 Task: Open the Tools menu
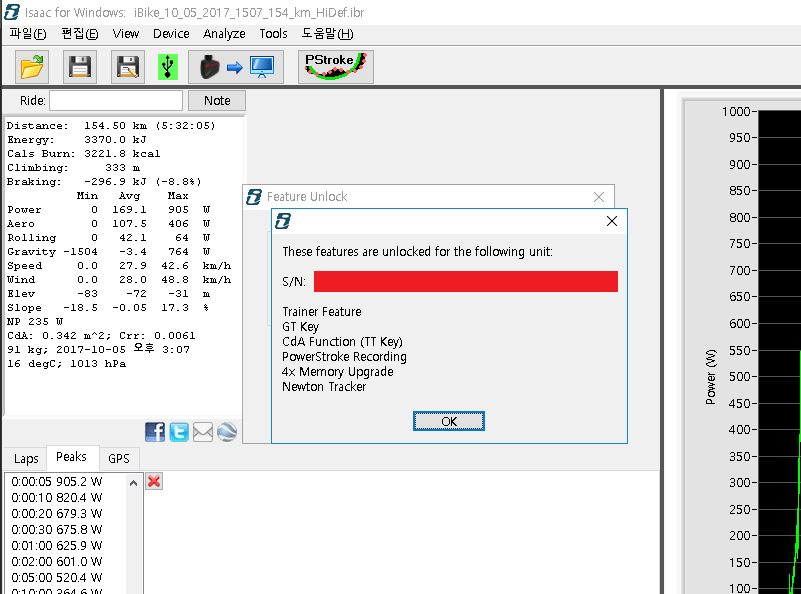pos(273,34)
